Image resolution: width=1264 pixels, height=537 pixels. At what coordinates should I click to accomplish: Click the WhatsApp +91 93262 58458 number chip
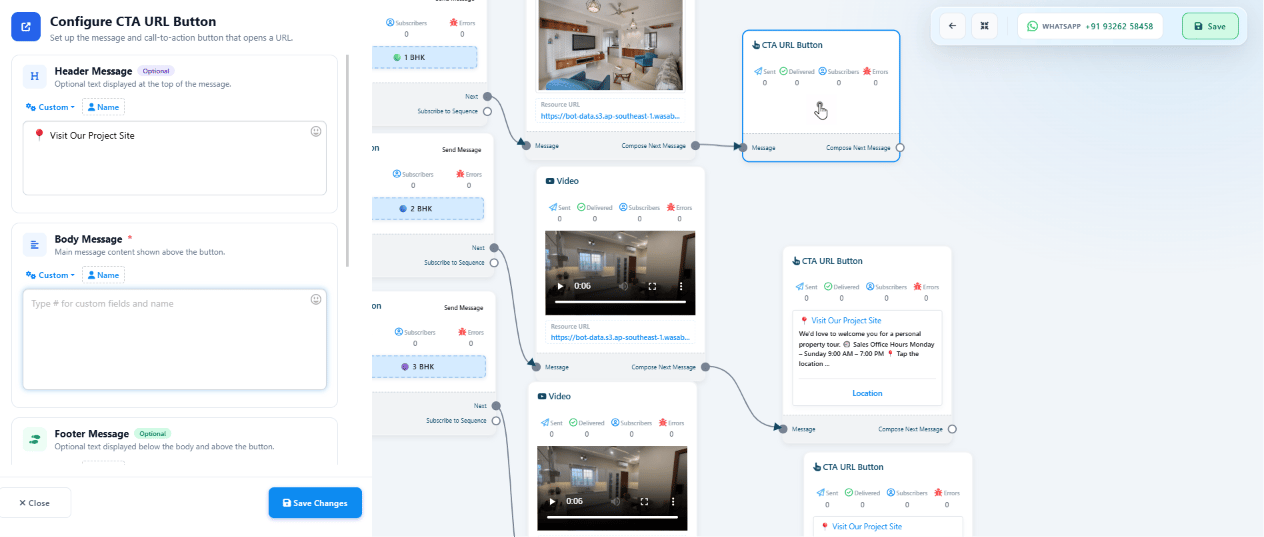(1090, 26)
